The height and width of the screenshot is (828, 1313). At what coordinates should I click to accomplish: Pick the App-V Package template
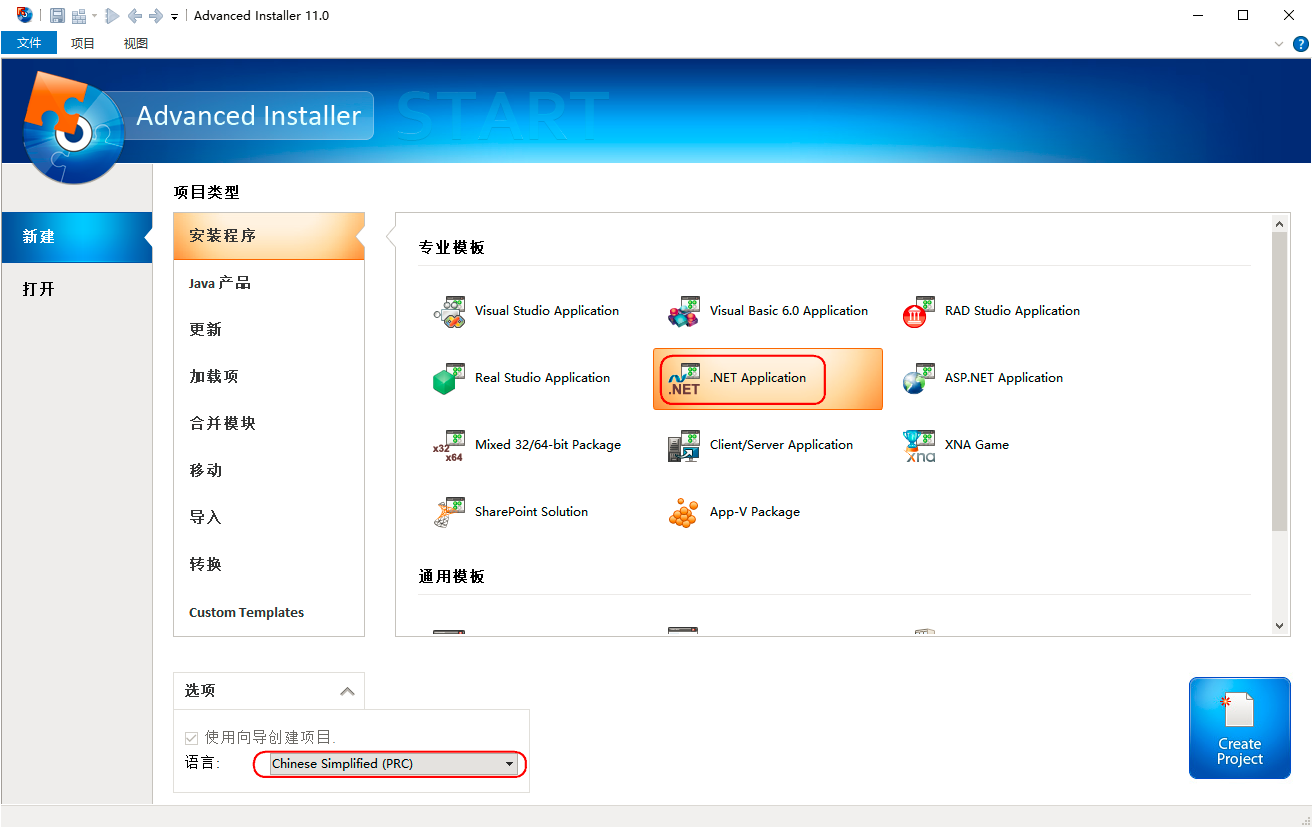pos(754,511)
